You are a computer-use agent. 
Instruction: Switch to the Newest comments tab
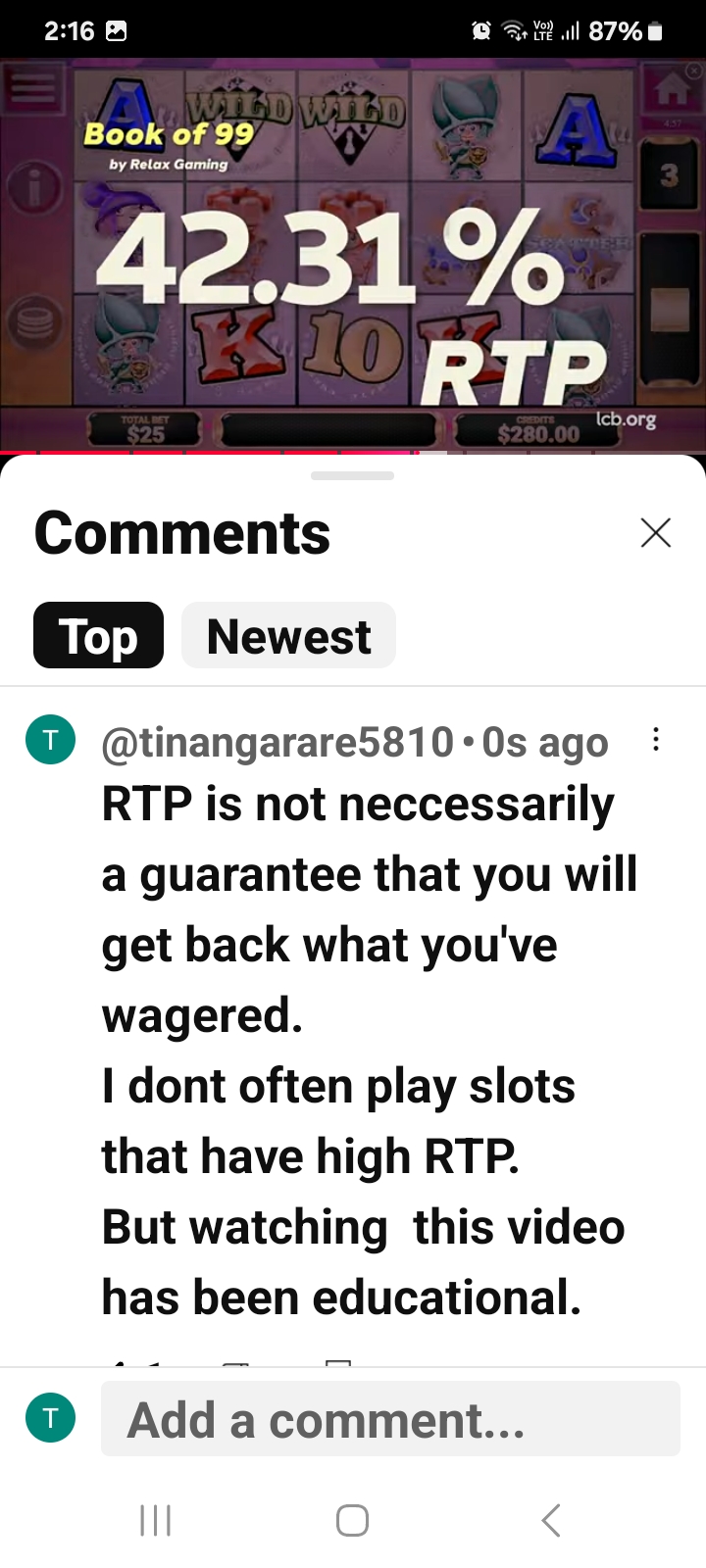[288, 636]
